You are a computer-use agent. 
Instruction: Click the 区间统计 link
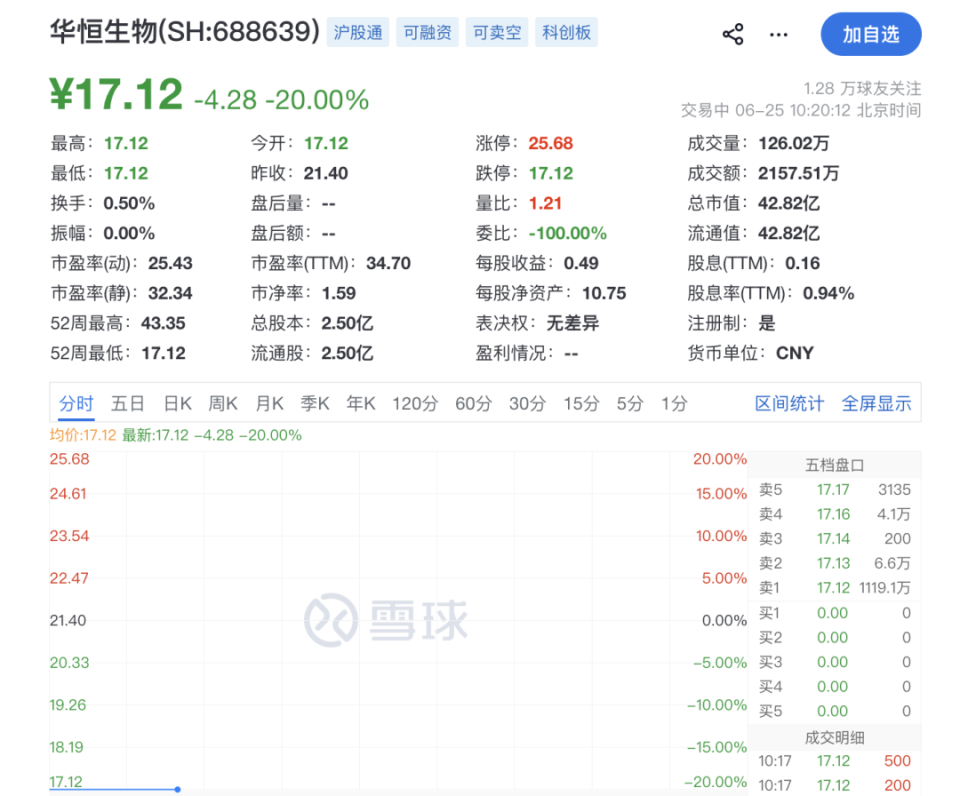pyautogui.click(x=789, y=404)
